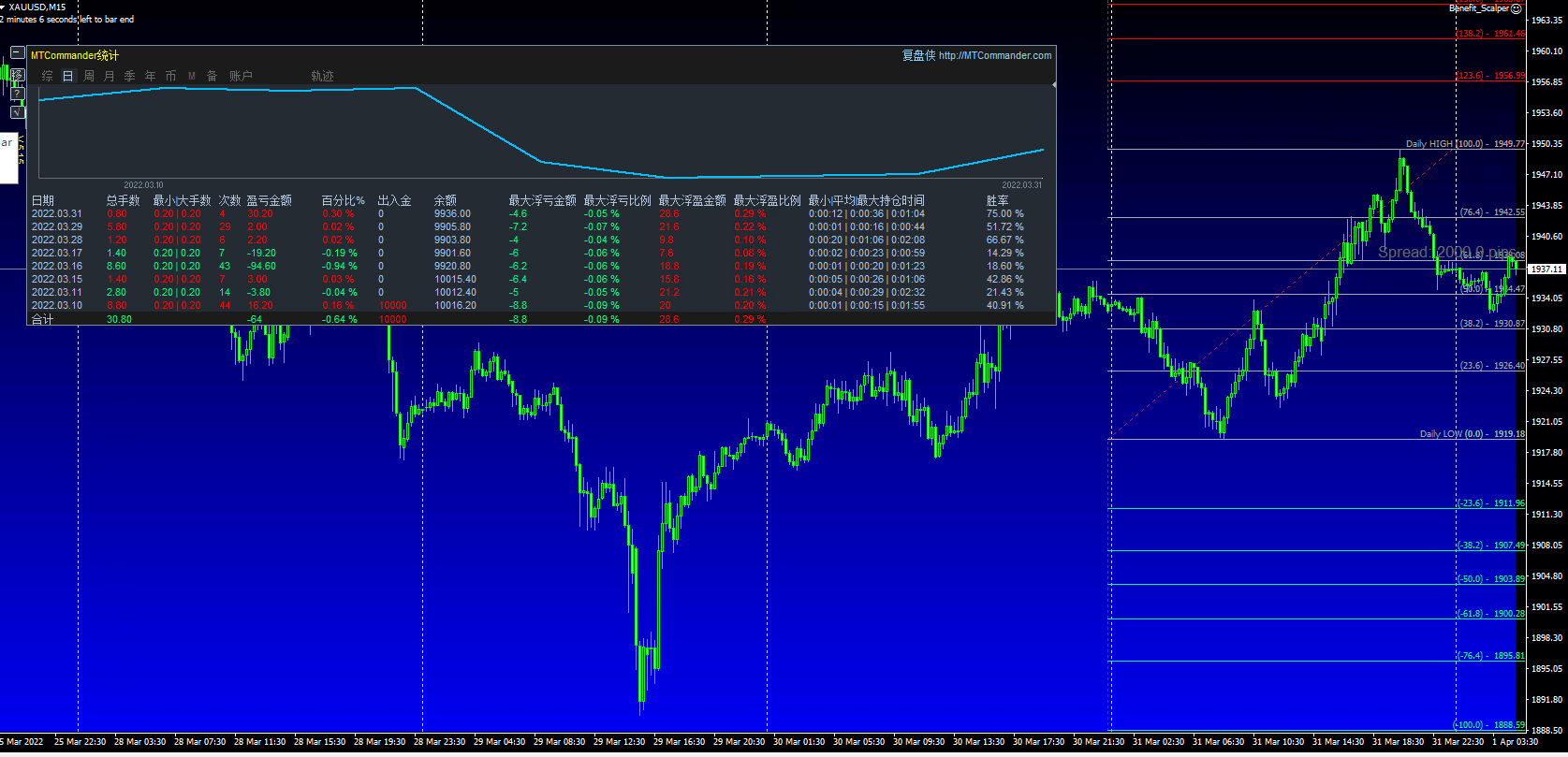This screenshot has height=757, width=1568.
Task: Click the √ checkmark side icon
Action: (x=18, y=112)
